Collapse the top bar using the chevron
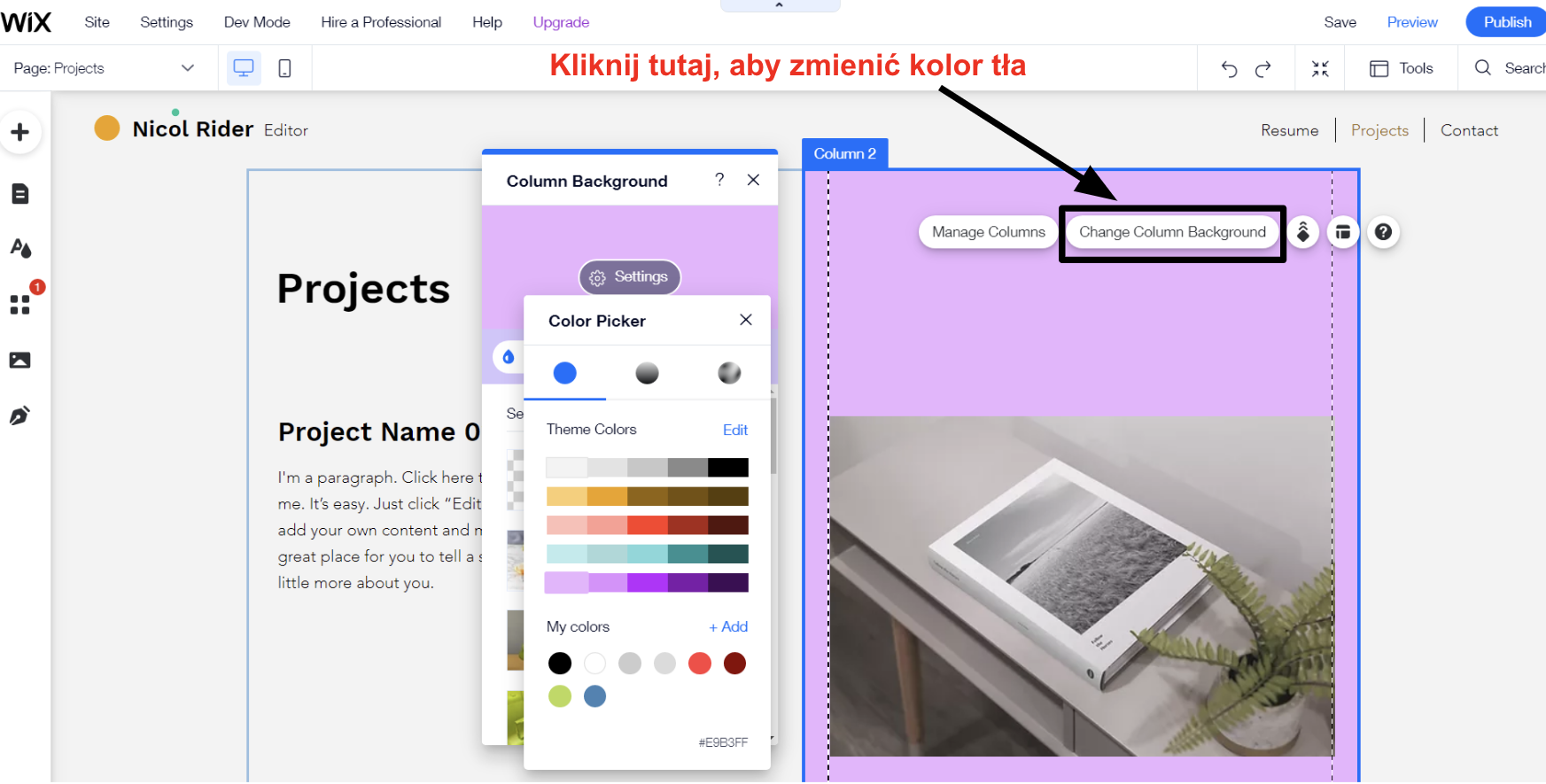Image resolution: width=1546 pixels, height=784 pixels. coord(780,5)
